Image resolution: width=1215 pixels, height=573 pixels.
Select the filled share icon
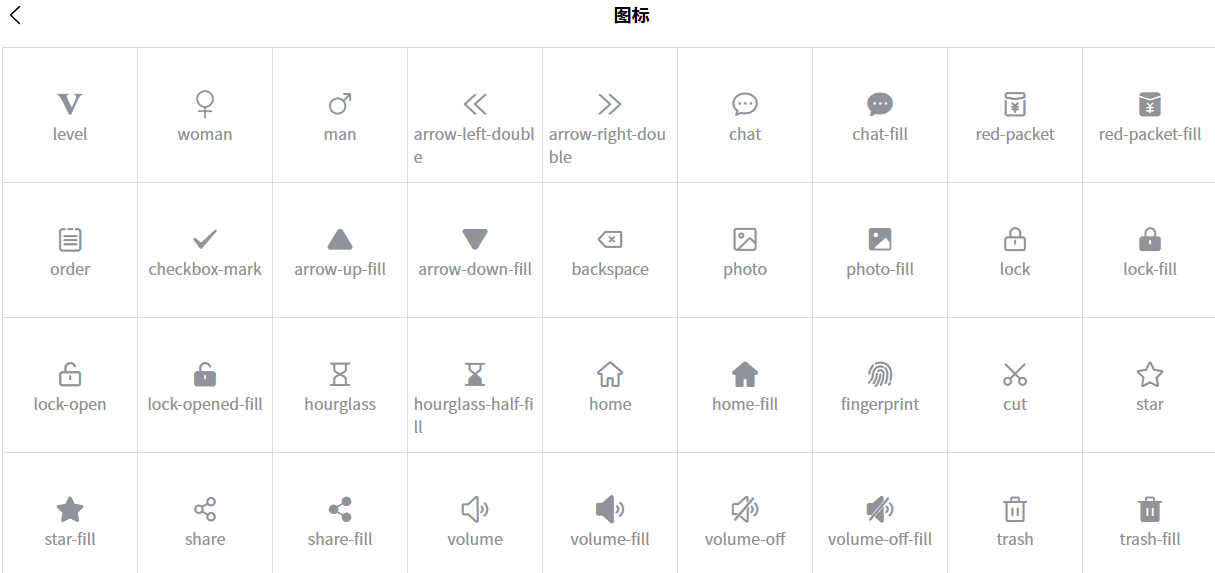click(x=340, y=509)
